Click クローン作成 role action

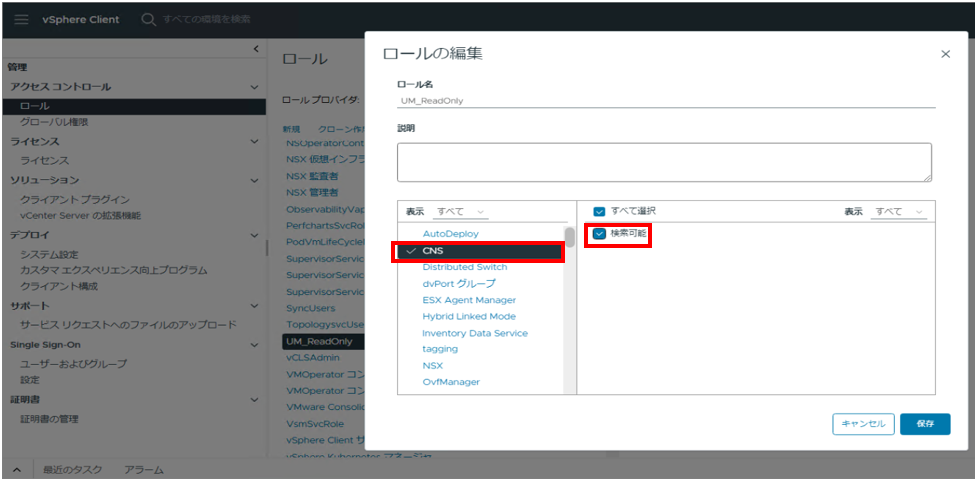click(x=341, y=129)
